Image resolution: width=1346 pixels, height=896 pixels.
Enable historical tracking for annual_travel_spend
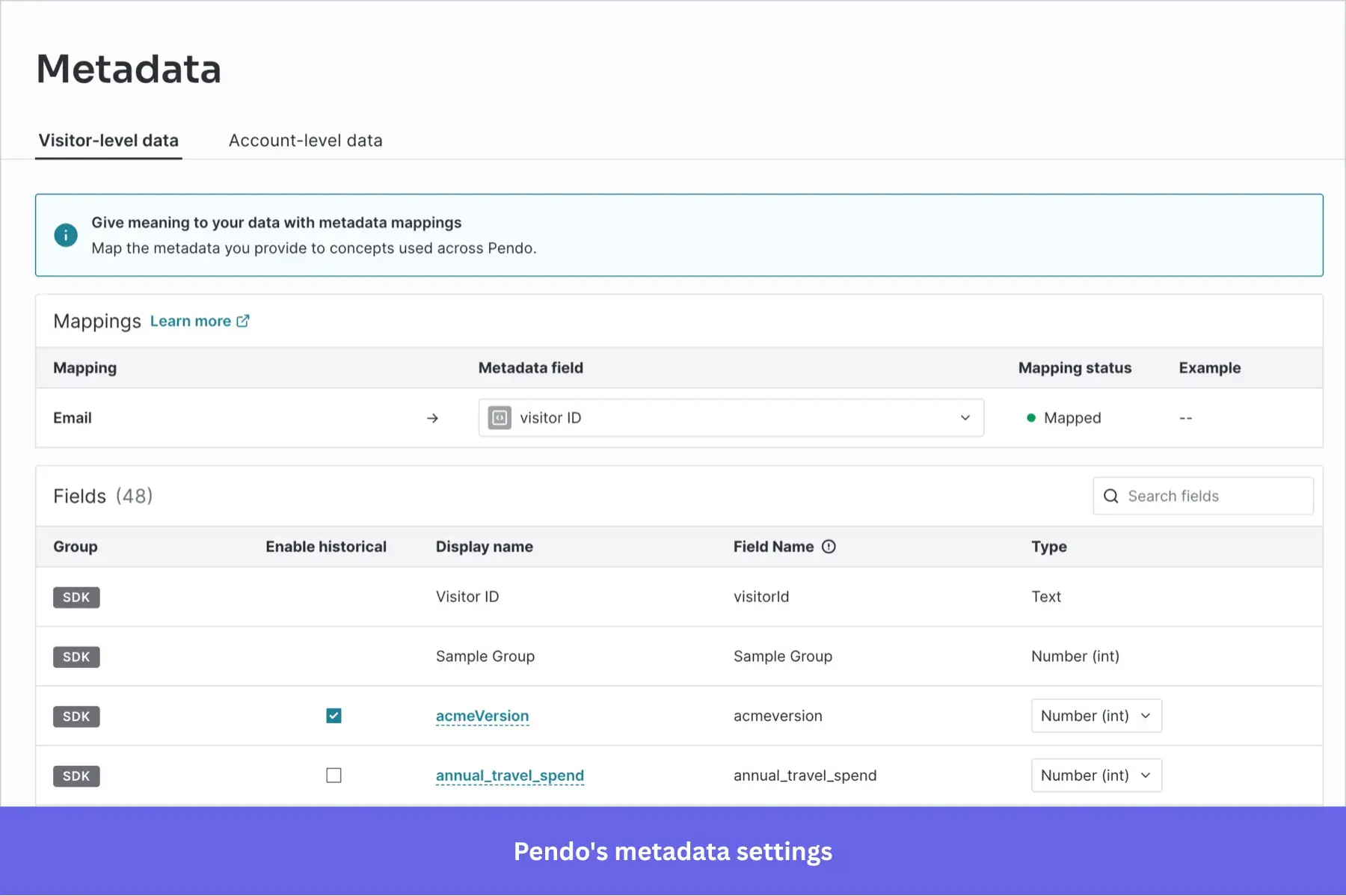click(334, 775)
